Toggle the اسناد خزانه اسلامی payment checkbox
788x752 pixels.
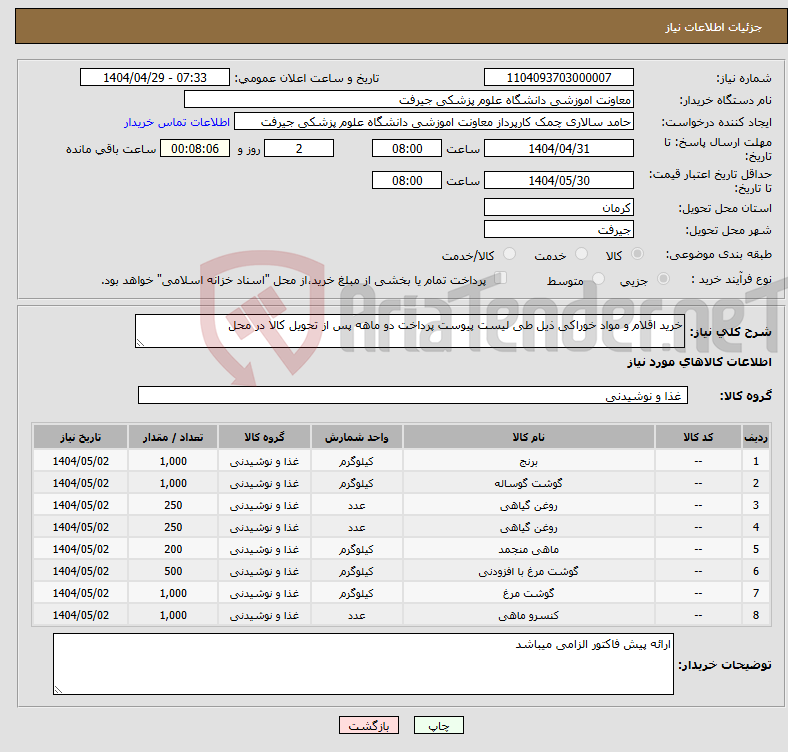pos(501,277)
